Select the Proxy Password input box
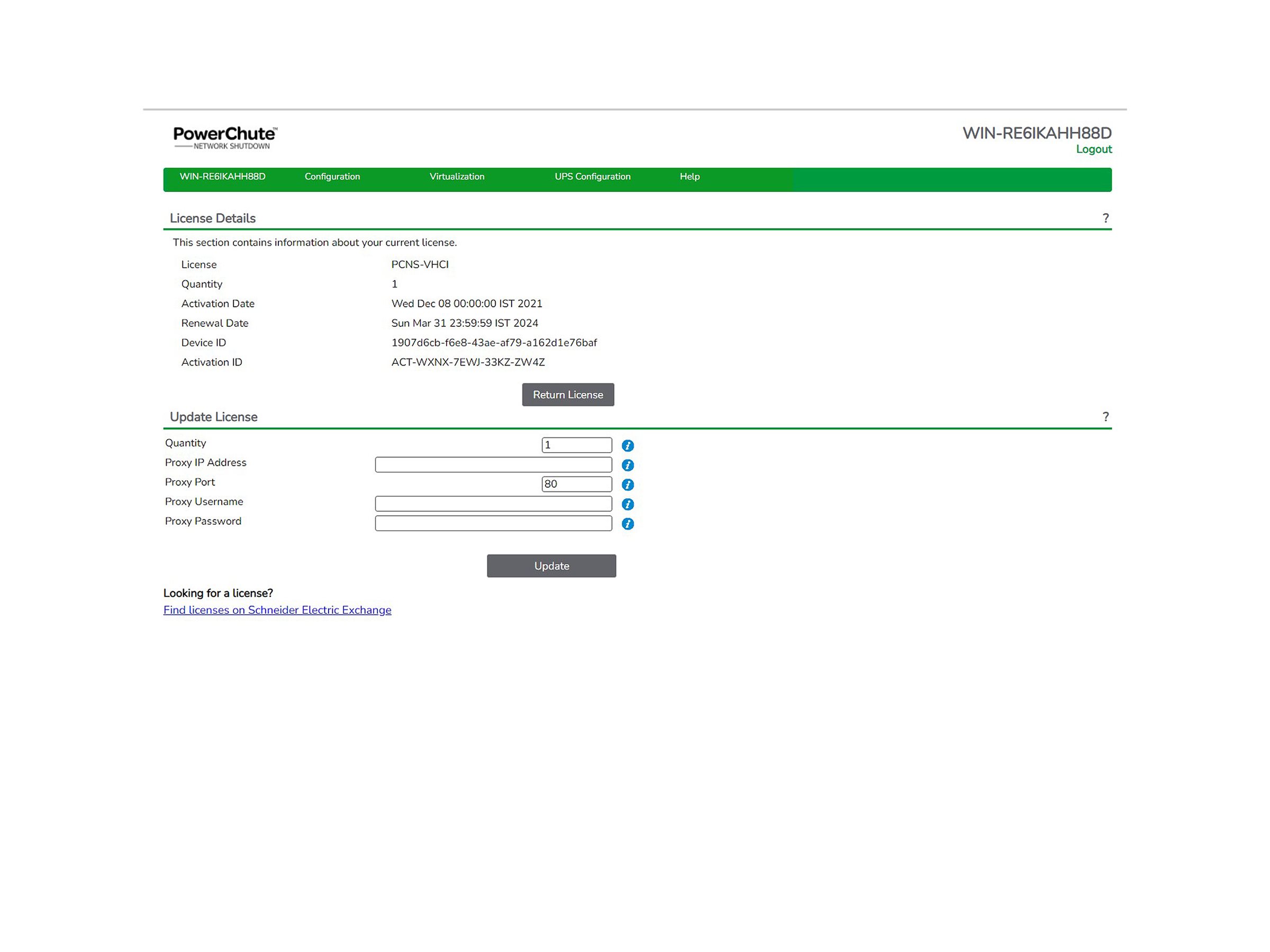Screen dimensions: 1270x952 tap(493, 523)
